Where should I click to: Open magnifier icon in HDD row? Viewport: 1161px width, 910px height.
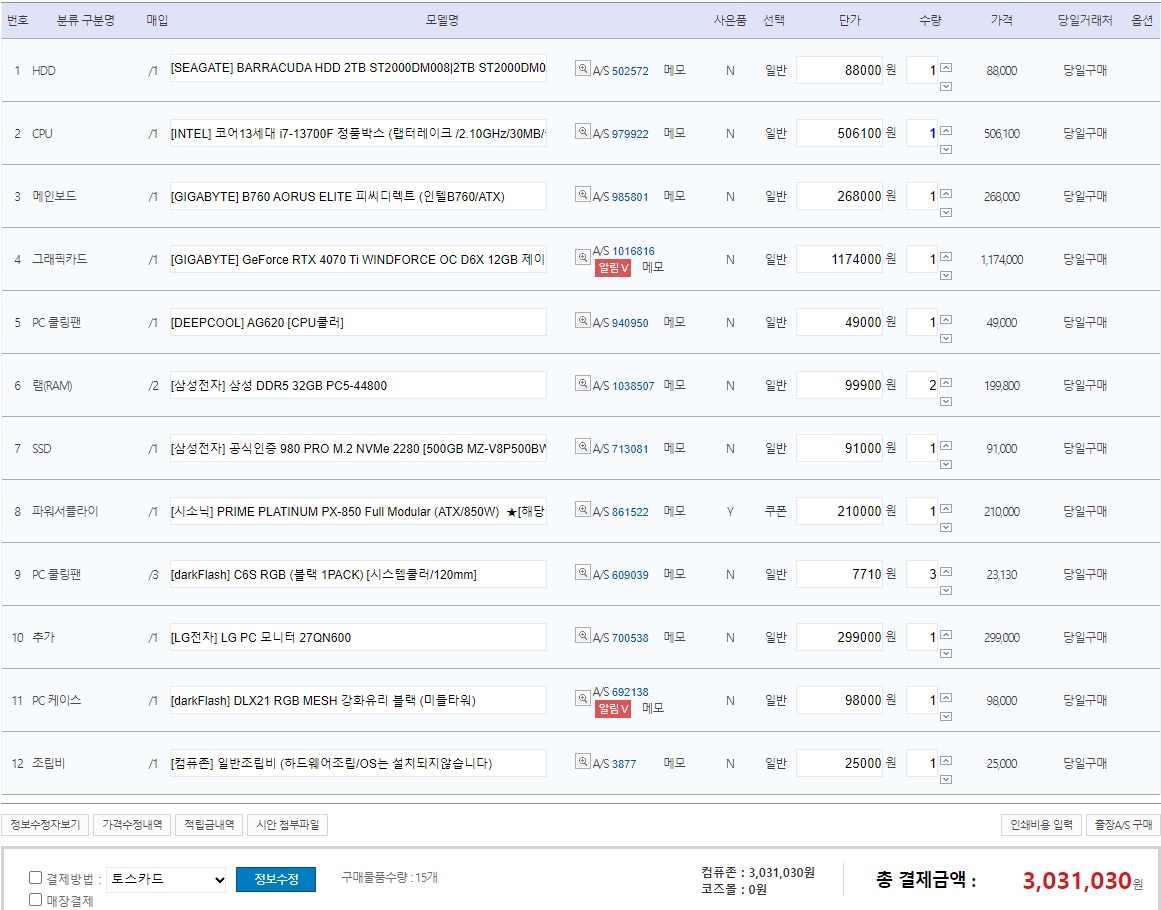[583, 68]
